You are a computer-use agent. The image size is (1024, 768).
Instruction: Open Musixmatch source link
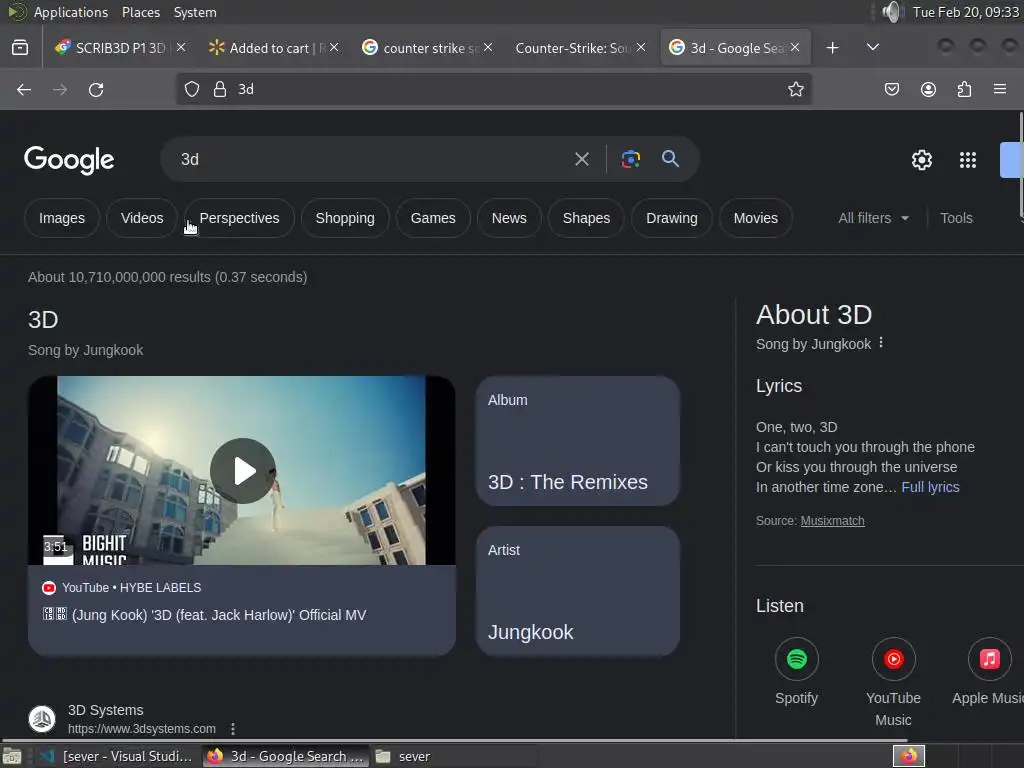click(x=832, y=521)
